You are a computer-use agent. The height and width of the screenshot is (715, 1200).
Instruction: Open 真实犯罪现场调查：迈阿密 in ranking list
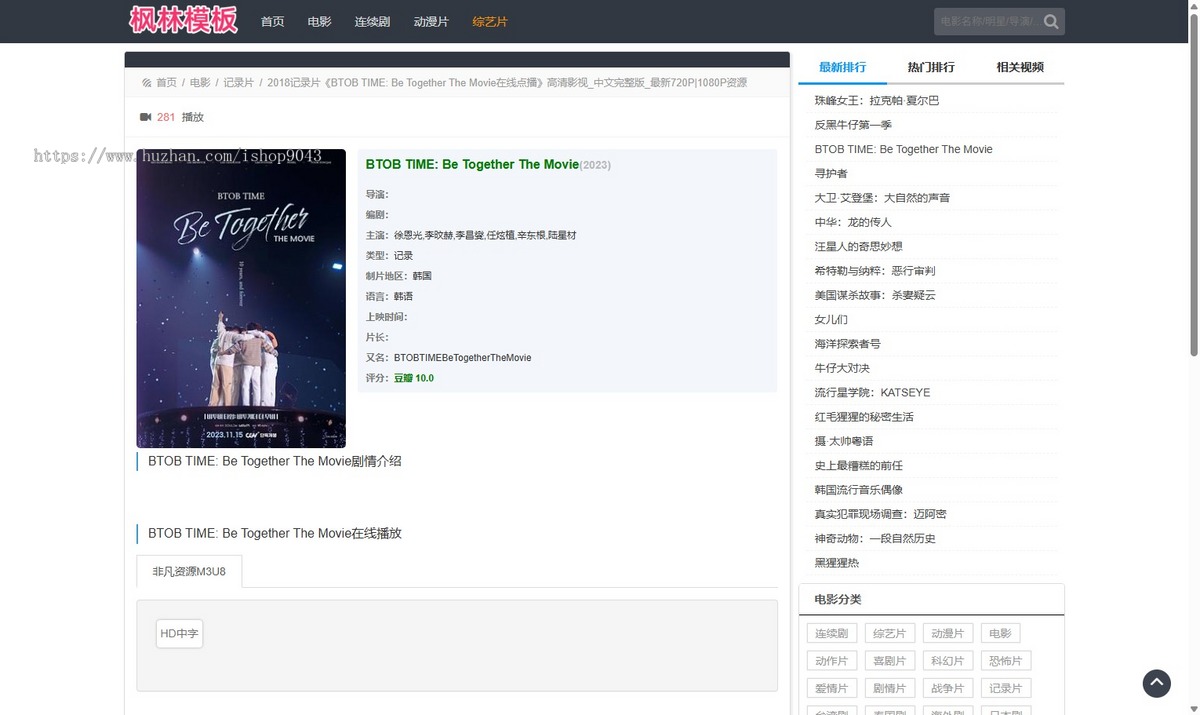coord(880,514)
